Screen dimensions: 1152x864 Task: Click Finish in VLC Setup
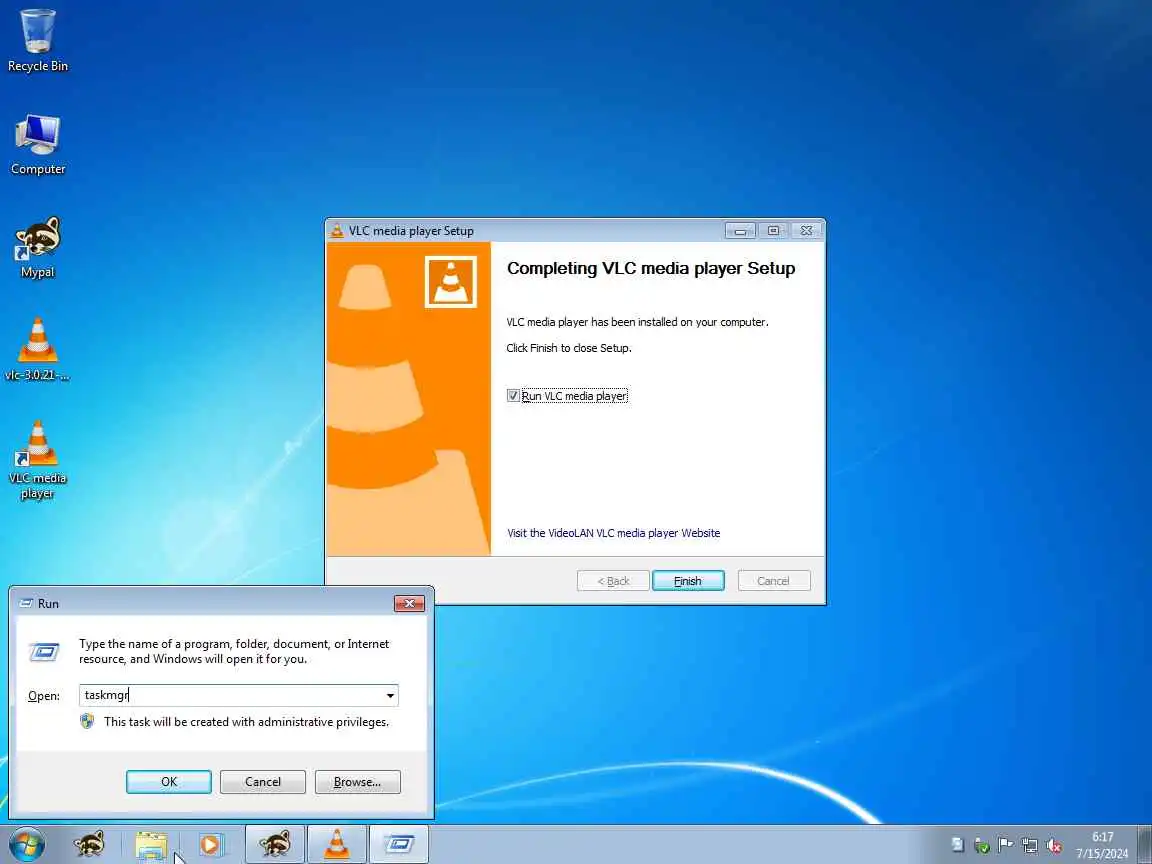[x=688, y=580]
